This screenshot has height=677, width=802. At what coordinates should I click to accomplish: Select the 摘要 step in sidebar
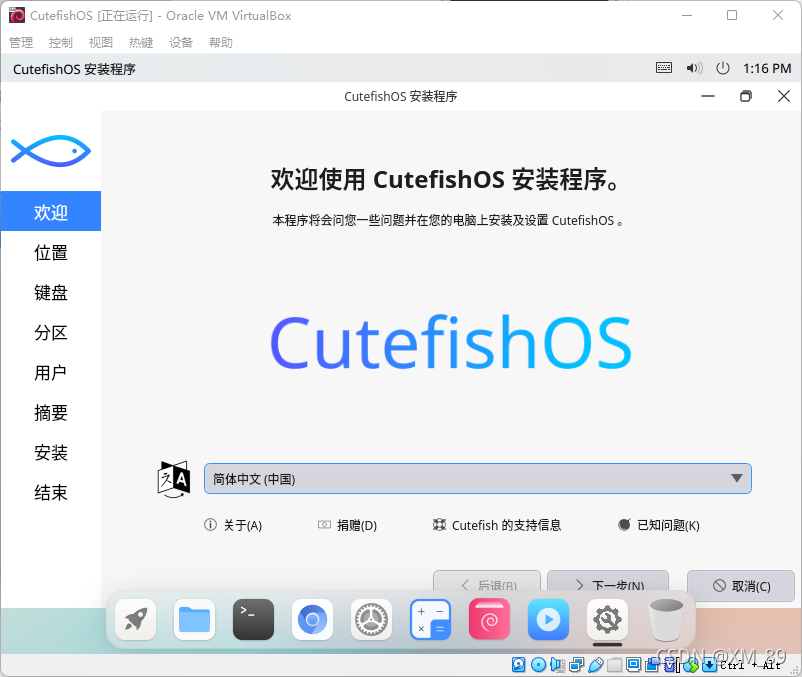51,412
